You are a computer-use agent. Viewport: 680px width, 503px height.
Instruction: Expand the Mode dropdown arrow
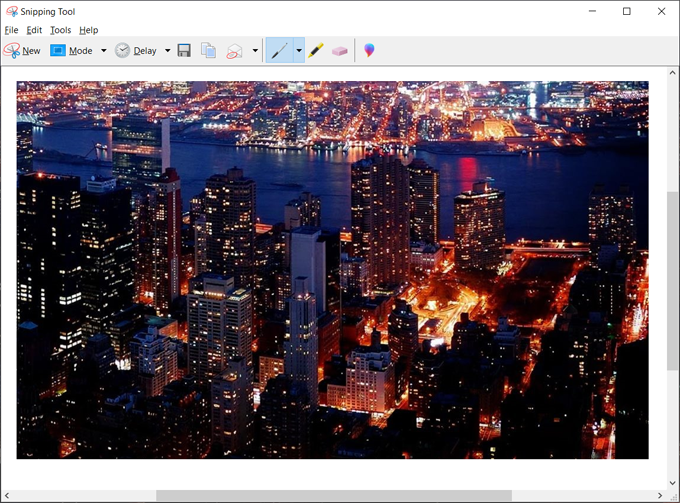[x=103, y=51]
